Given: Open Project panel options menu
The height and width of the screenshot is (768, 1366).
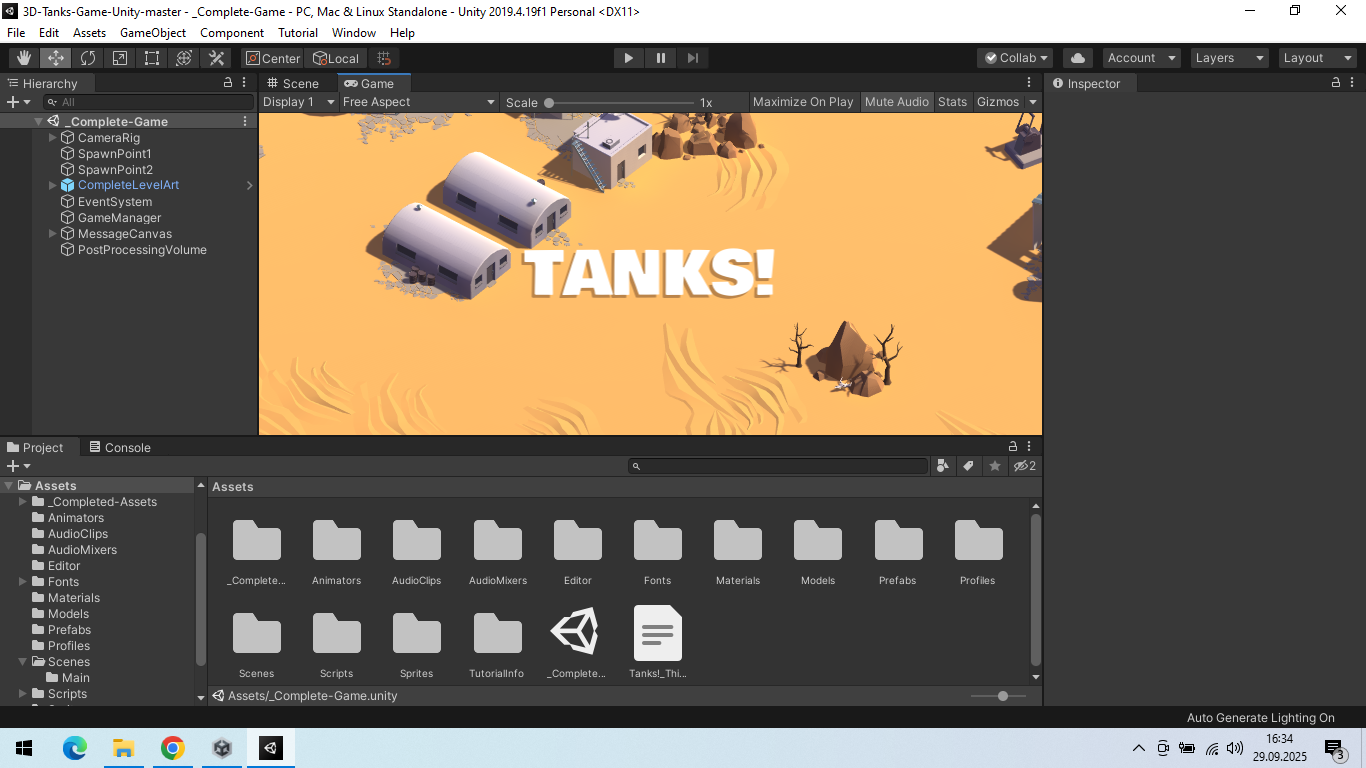Looking at the screenshot, I should coord(1029,447).
